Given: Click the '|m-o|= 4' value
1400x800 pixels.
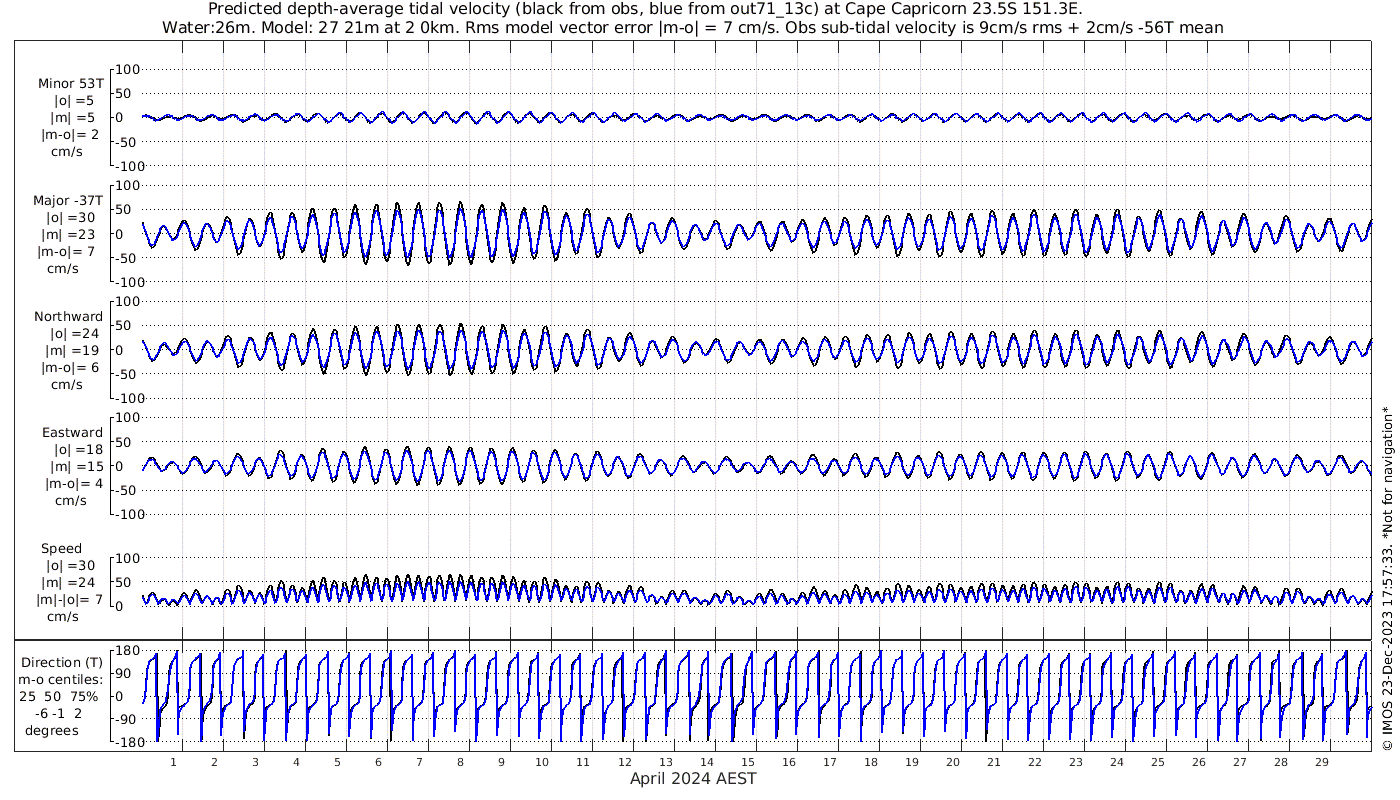Looking at the screenshot, I should click(72, 484).
